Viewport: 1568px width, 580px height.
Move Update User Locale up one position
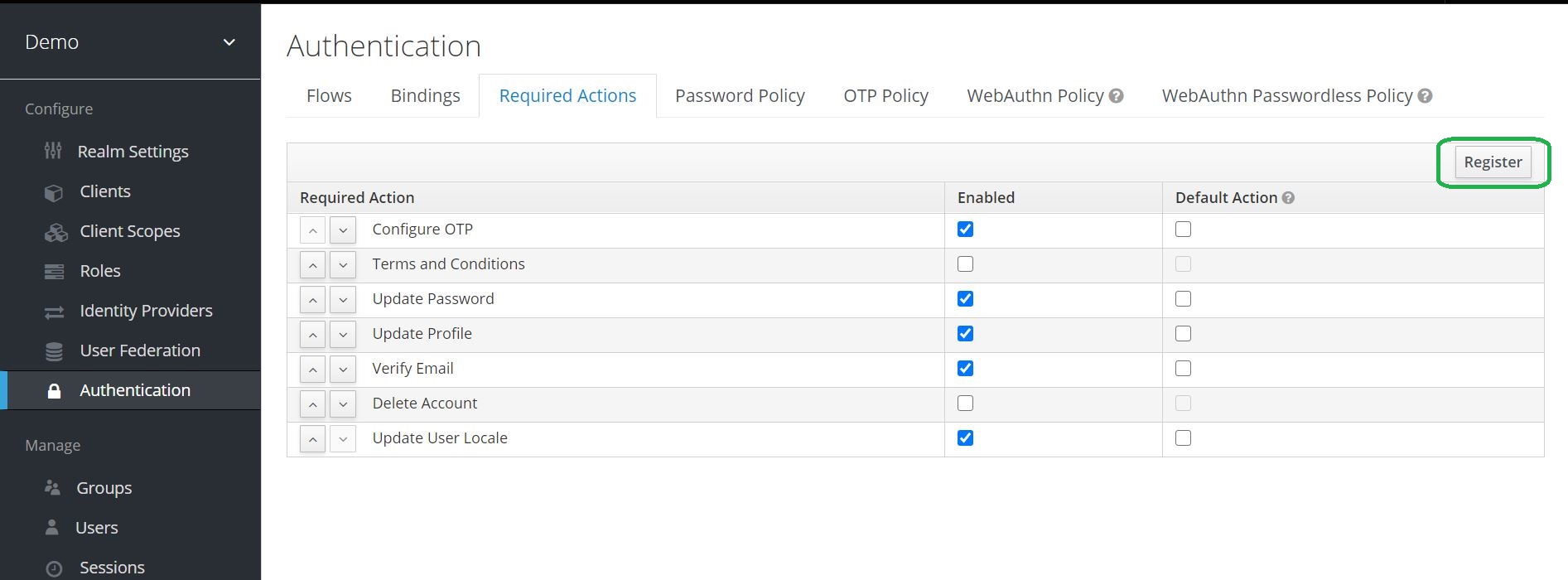(312, 438)
